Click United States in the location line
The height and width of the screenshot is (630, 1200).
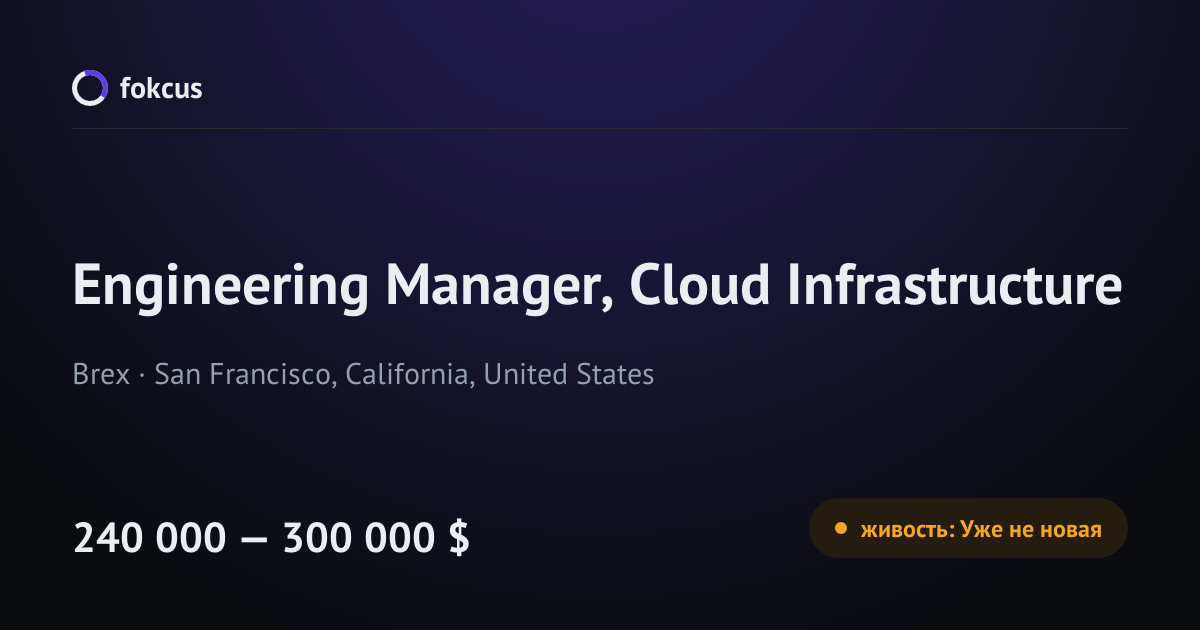pyautogui.click(x=569, y=375)
